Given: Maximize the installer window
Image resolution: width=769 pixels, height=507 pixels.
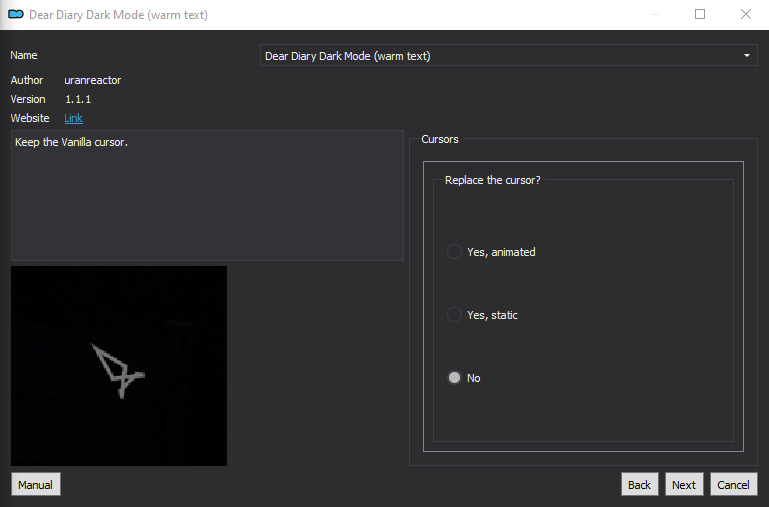Looking at the screenshot, I should (700, 14).
